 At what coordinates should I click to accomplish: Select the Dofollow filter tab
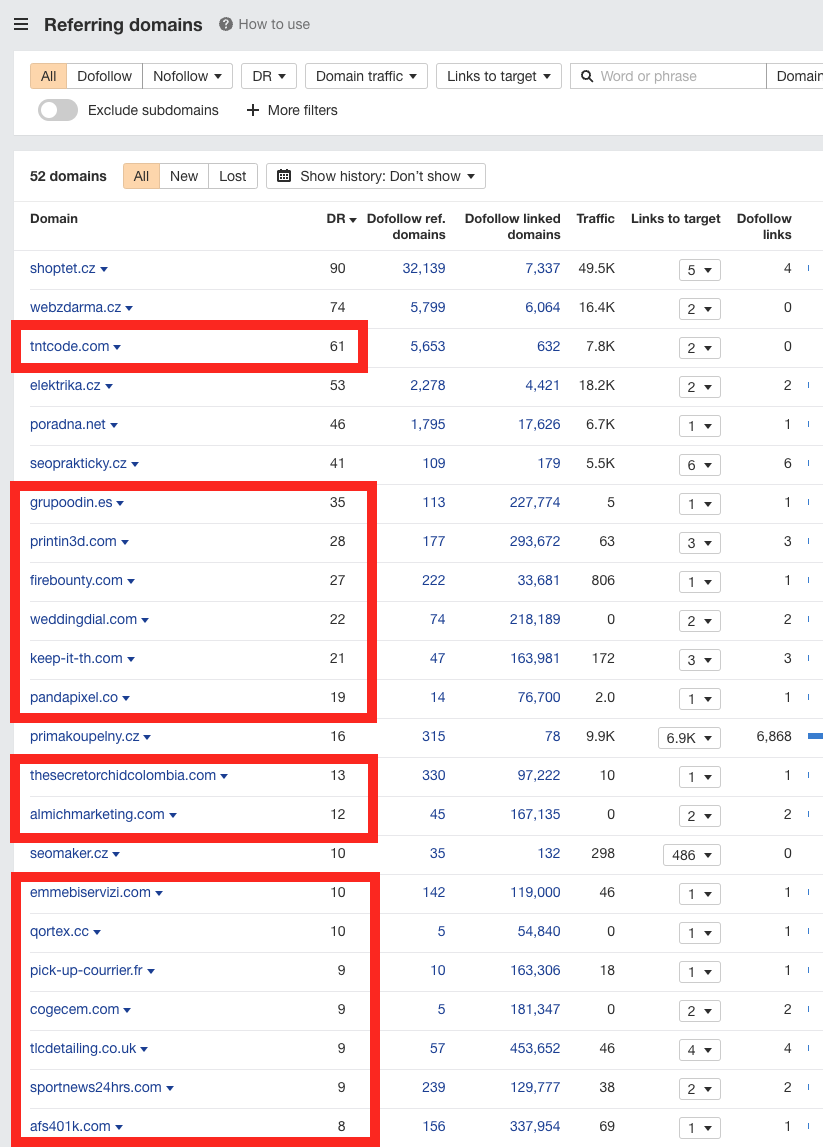click(x=105, y=76)
